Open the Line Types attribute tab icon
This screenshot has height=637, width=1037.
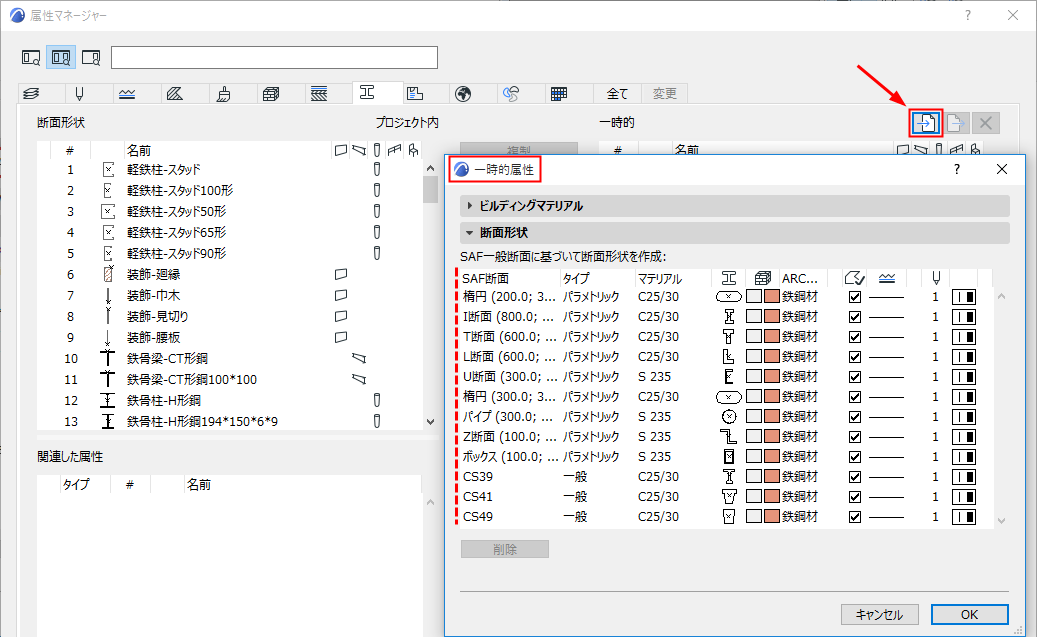coord(127,94)
